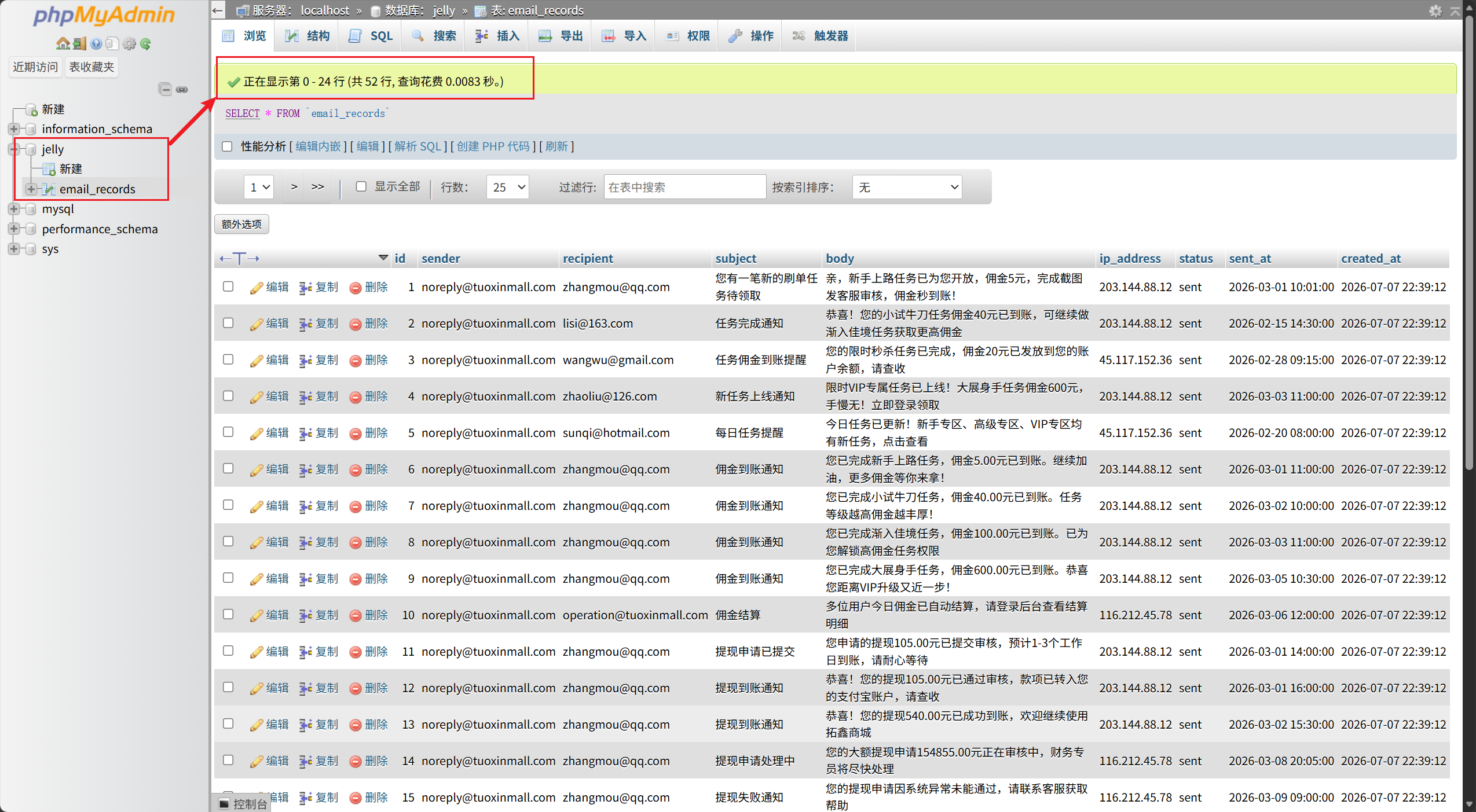Open the SQL tab
This screenshot has height=812, width=1476.
[x=371, y=36]
